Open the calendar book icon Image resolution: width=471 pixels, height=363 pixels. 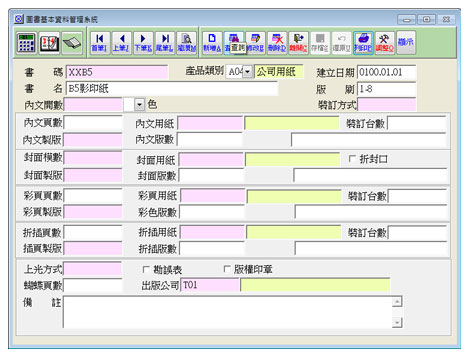click(x=49, y=43)
